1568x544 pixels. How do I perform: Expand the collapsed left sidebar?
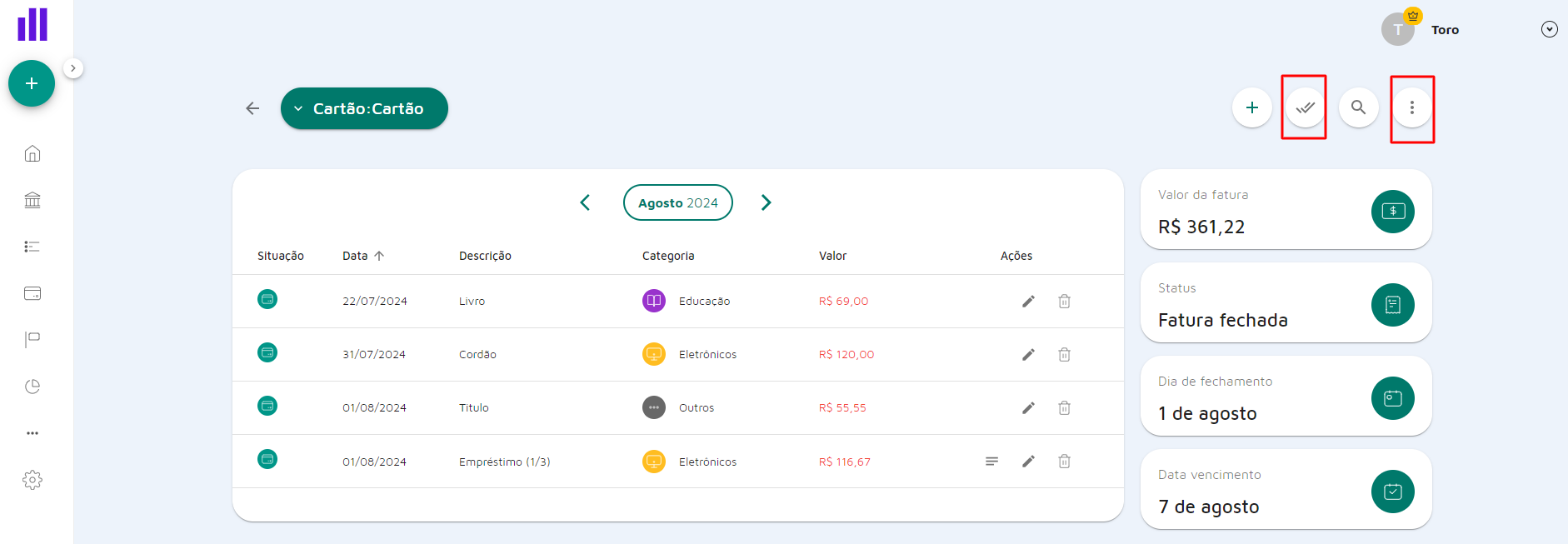pyautogui.click(x=73, y=68)
